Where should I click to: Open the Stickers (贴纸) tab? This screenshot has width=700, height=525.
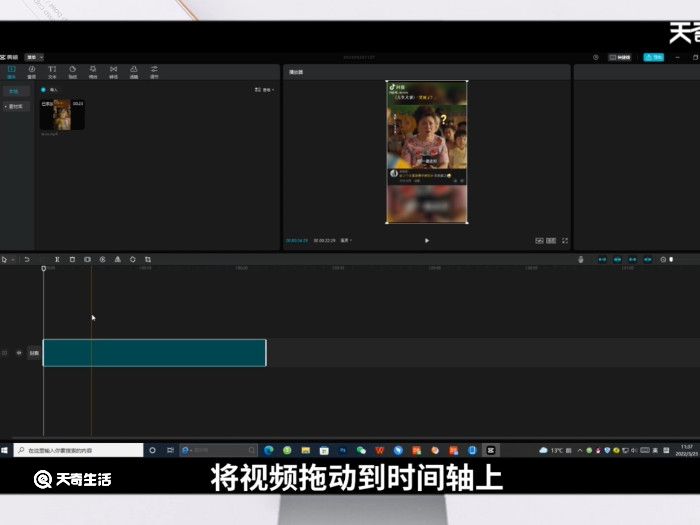[73, 72]
